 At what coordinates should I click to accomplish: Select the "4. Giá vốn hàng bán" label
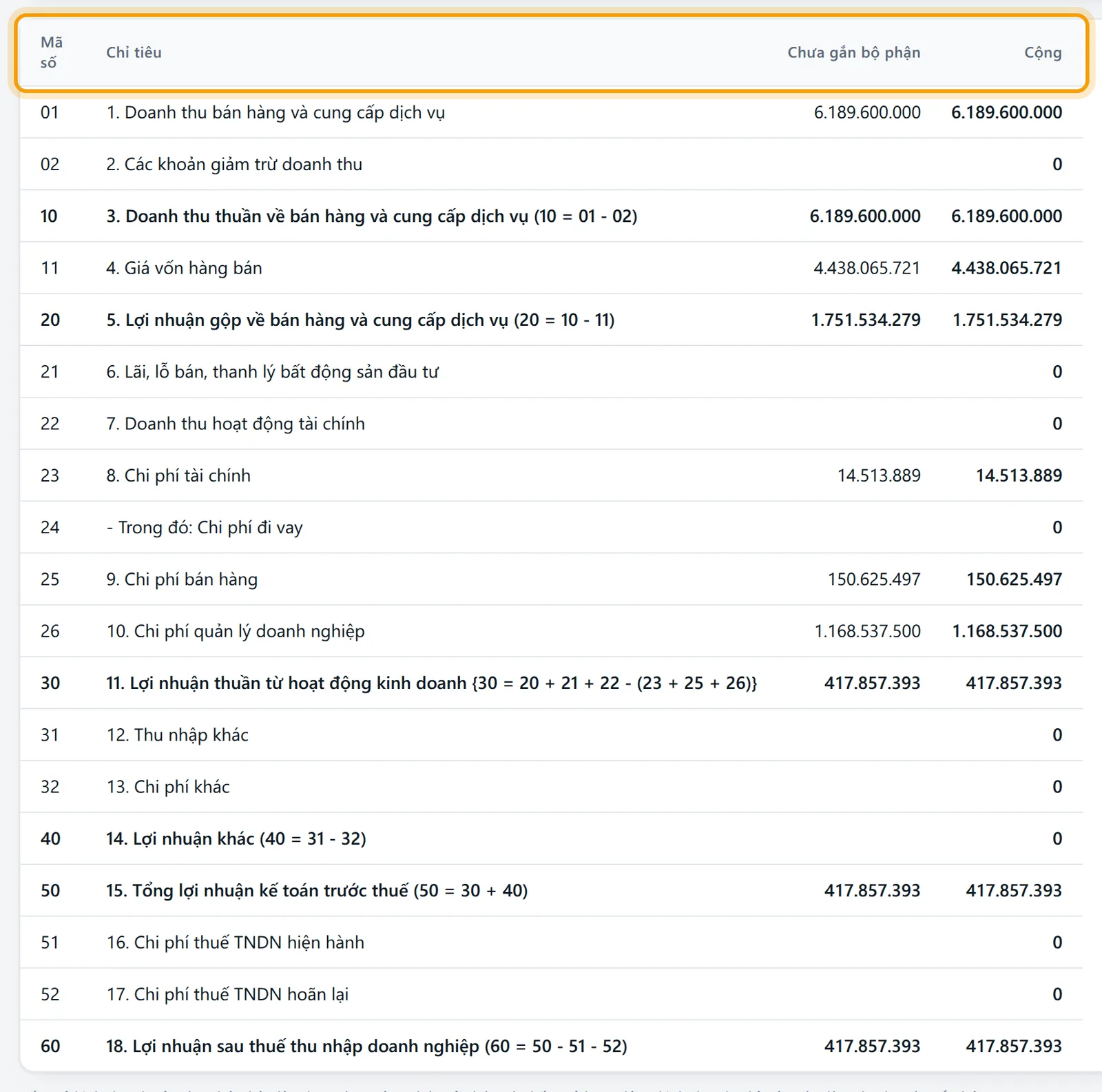pyautogui.click(x=184, y=268)
